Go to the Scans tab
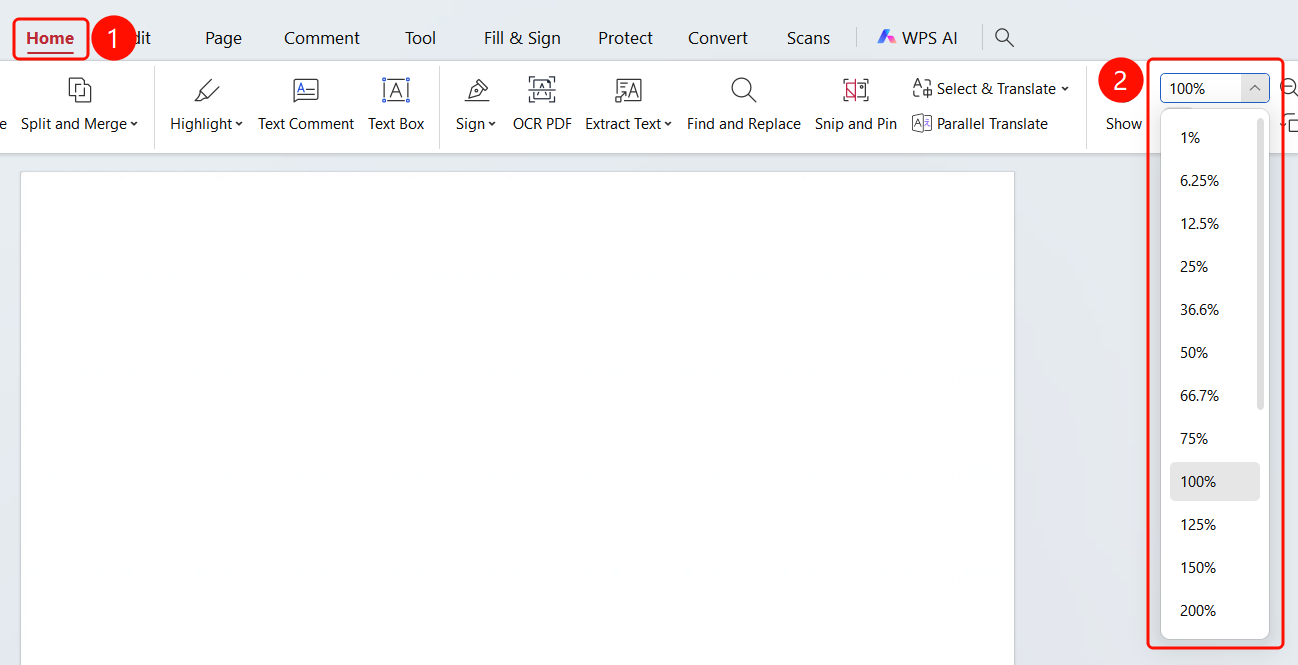 pos(808,38)
